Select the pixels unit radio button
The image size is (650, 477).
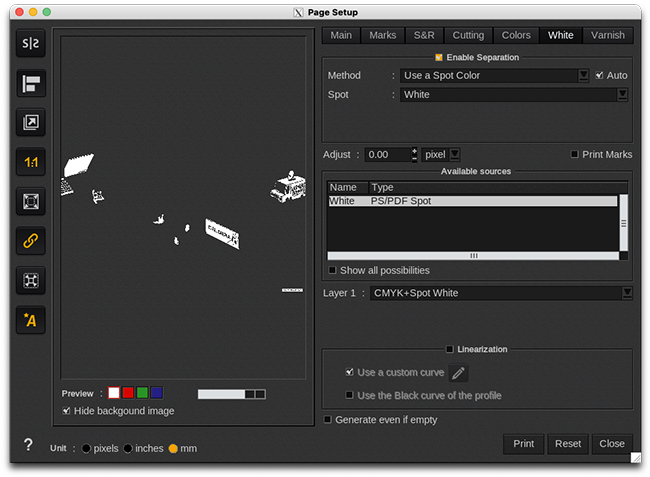coord(86,448)
